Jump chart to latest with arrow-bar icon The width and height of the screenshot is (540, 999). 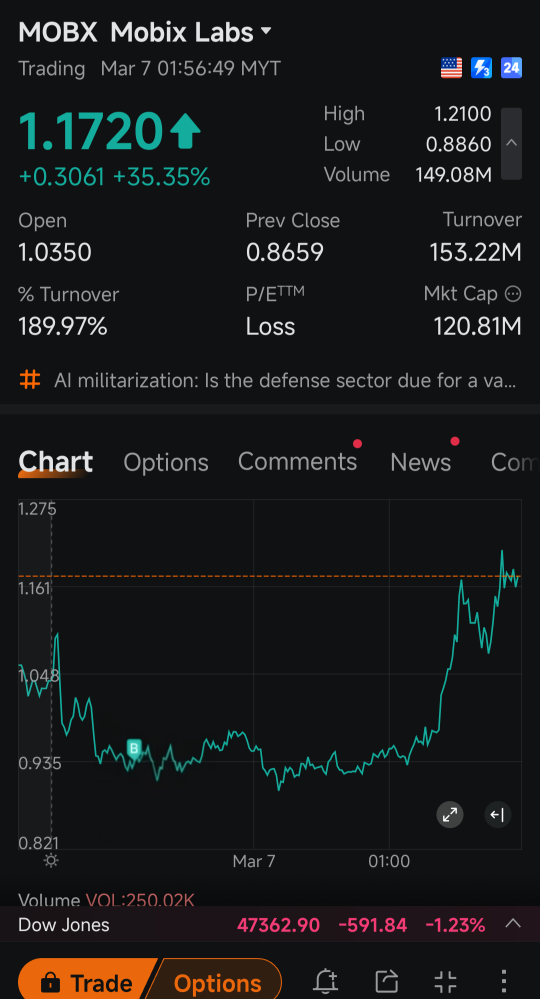(x=498, y=814)
